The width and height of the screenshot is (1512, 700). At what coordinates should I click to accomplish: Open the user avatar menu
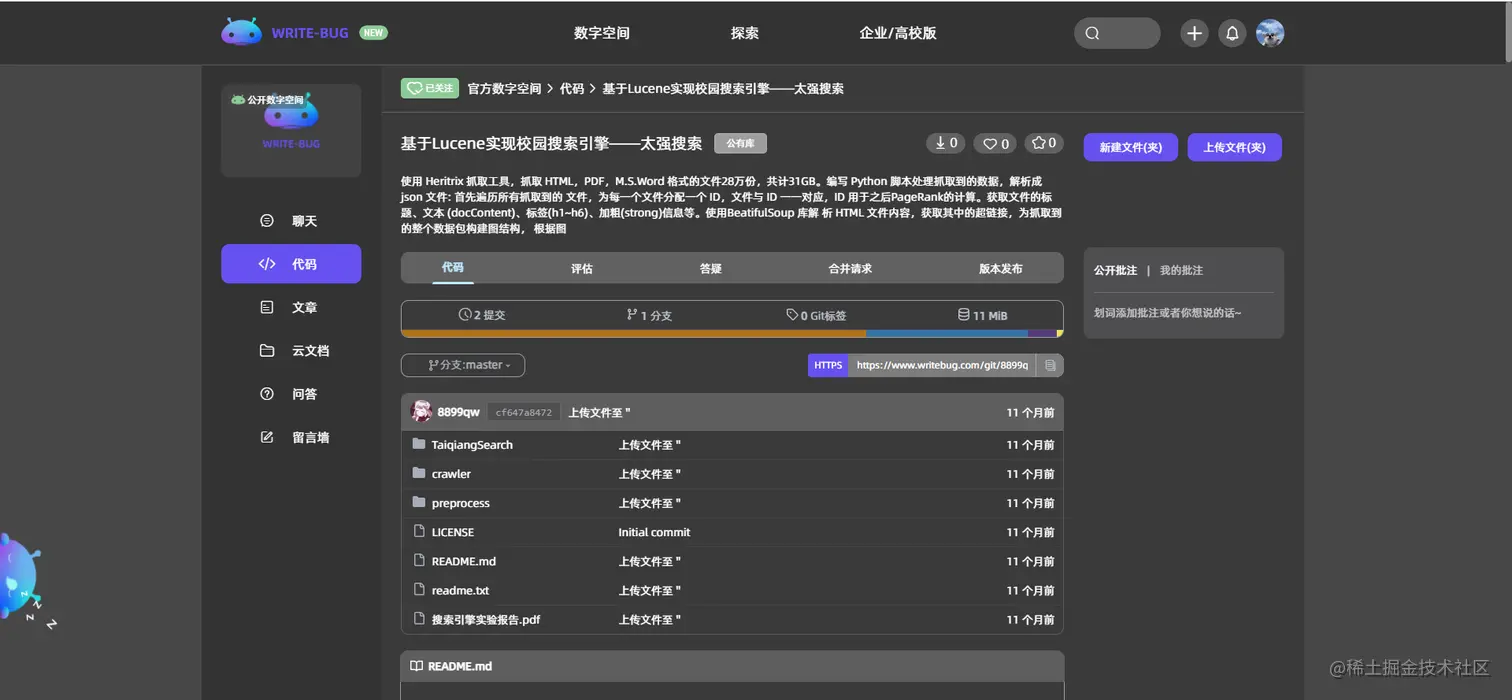pos(1269,32)
